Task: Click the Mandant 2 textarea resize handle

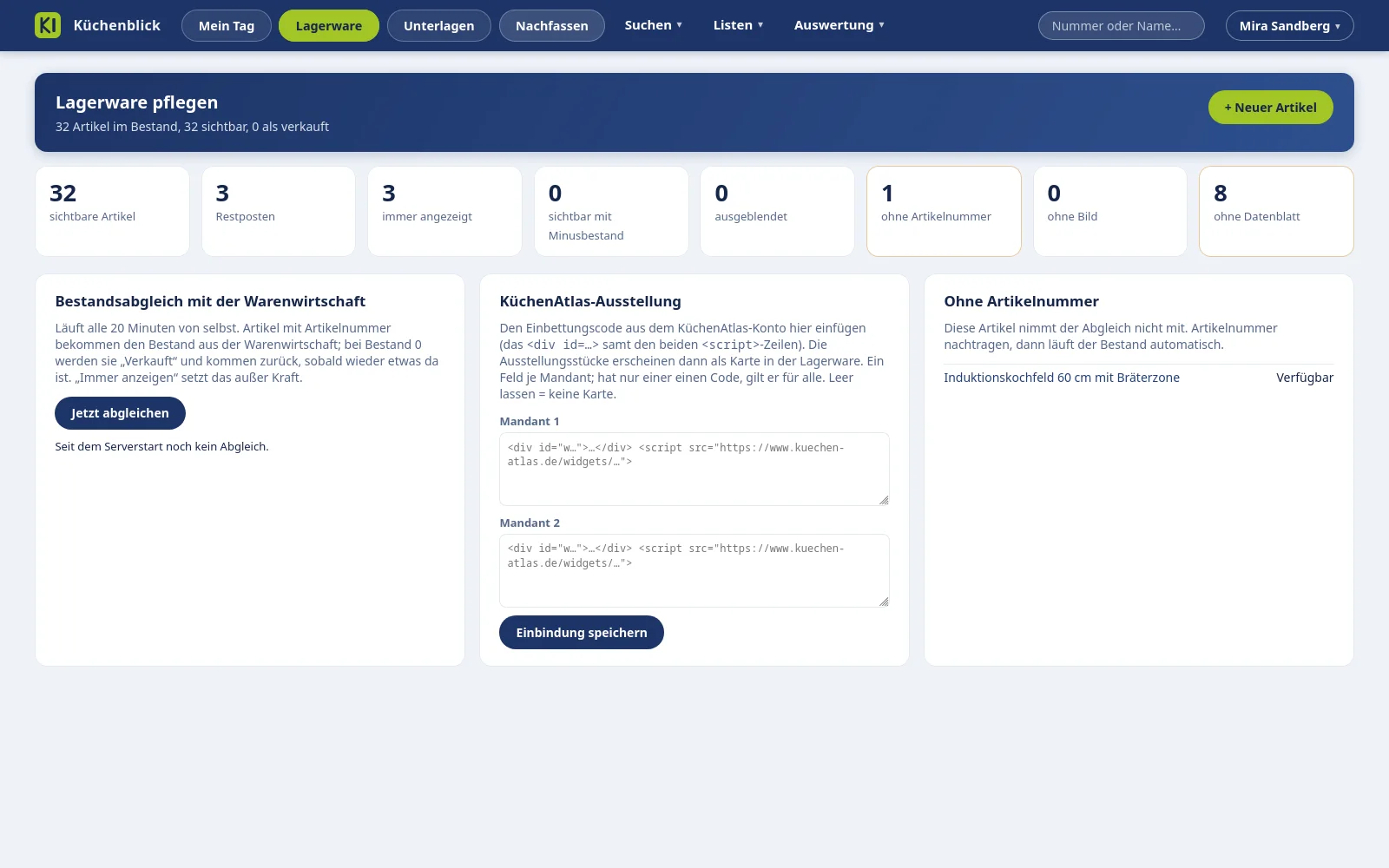Action: click(x=884, y=602)
